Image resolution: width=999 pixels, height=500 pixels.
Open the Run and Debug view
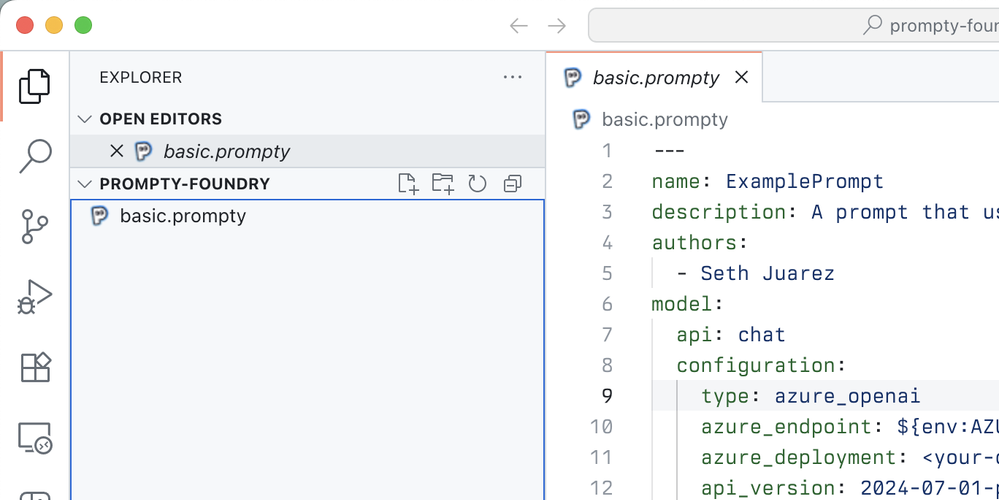coord(34,297)
